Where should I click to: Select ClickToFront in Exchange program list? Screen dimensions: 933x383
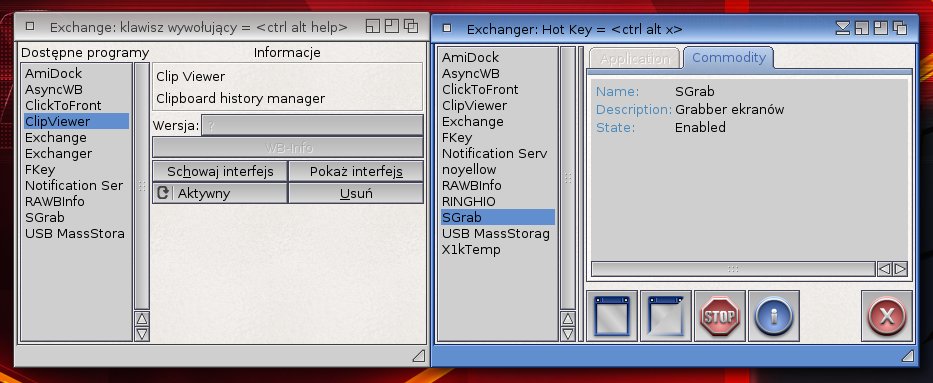(76, 105)
